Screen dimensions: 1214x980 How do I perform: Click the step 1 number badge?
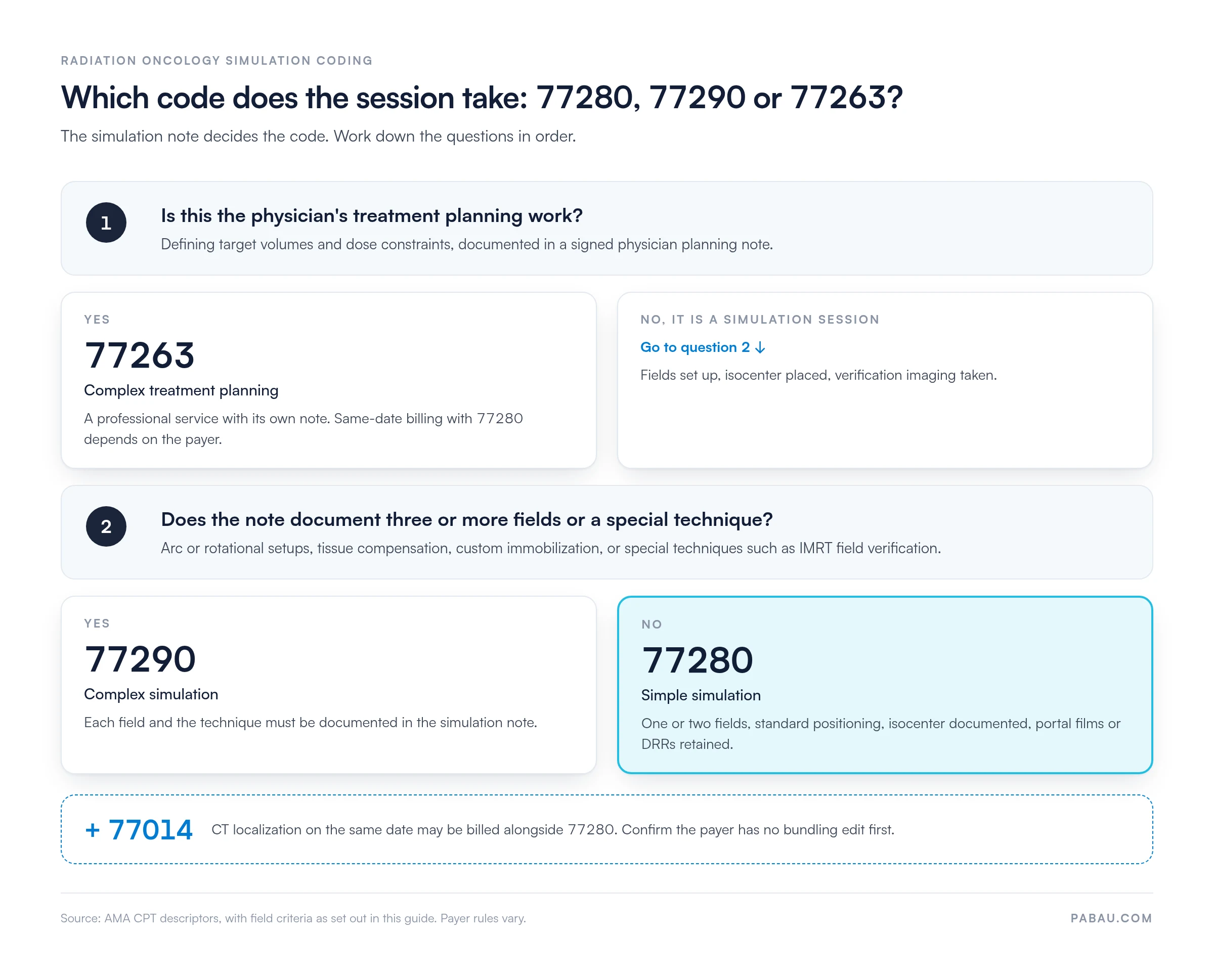[x=106, y=222]
